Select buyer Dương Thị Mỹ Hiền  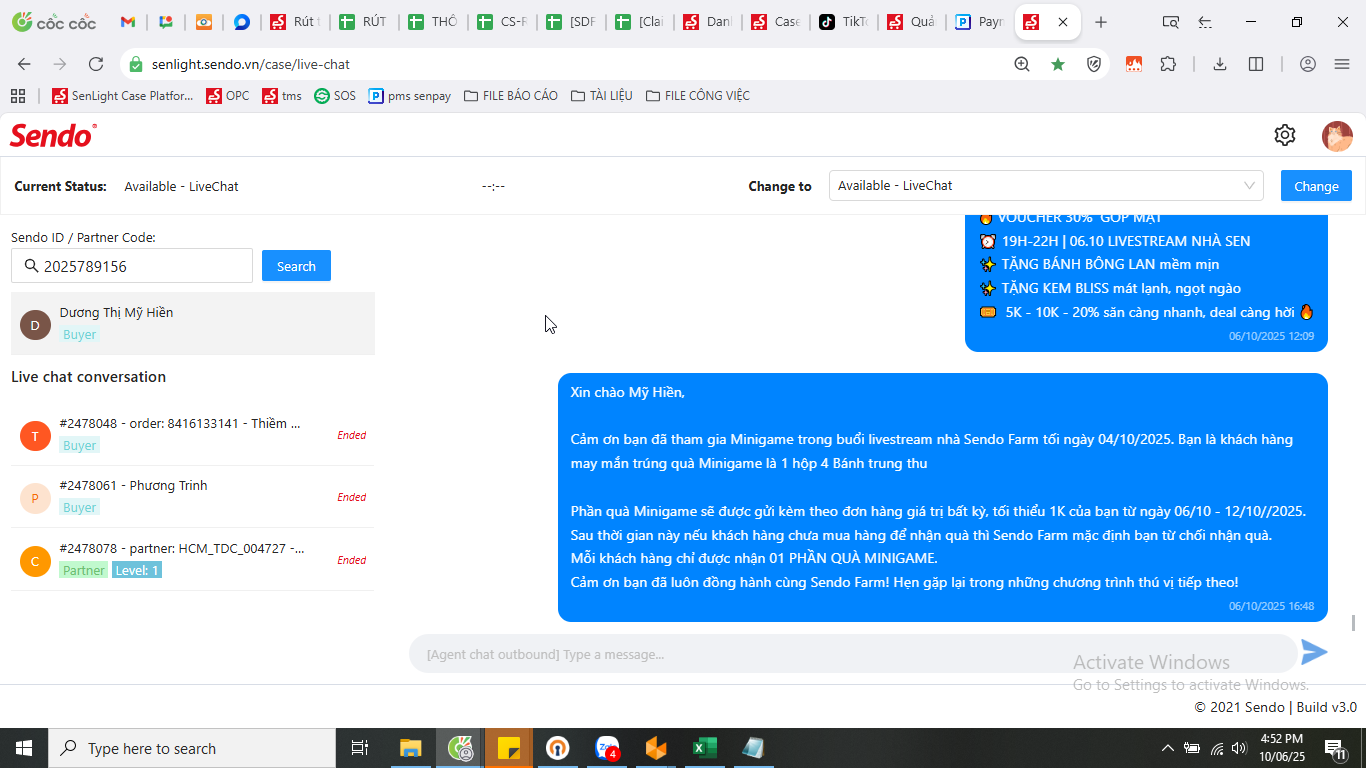tap(193, 323)
